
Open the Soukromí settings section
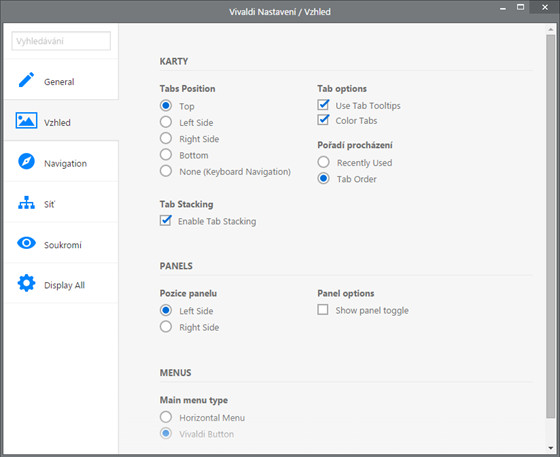click(x=61, y=243)
